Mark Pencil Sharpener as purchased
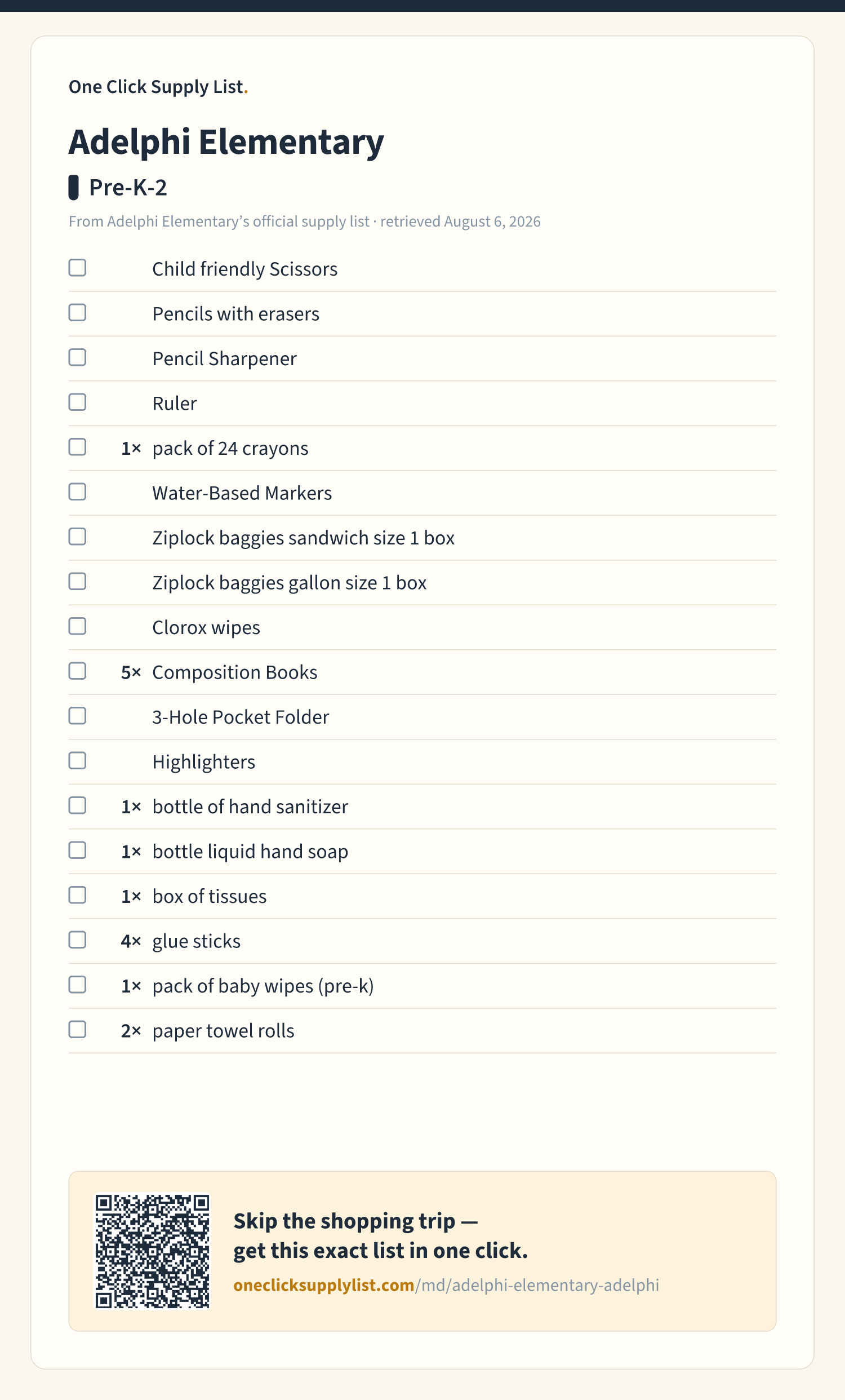 77,357
